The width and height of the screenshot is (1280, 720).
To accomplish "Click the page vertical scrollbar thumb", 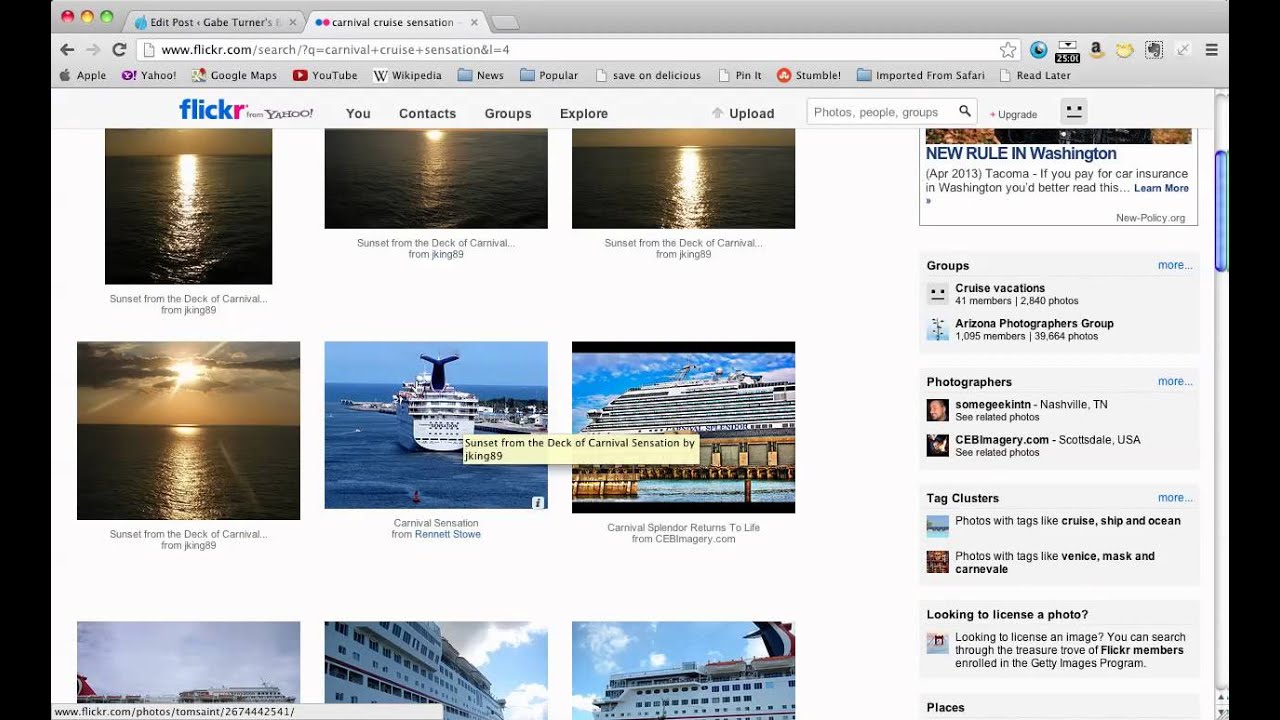I will [x=1220, y=210].
